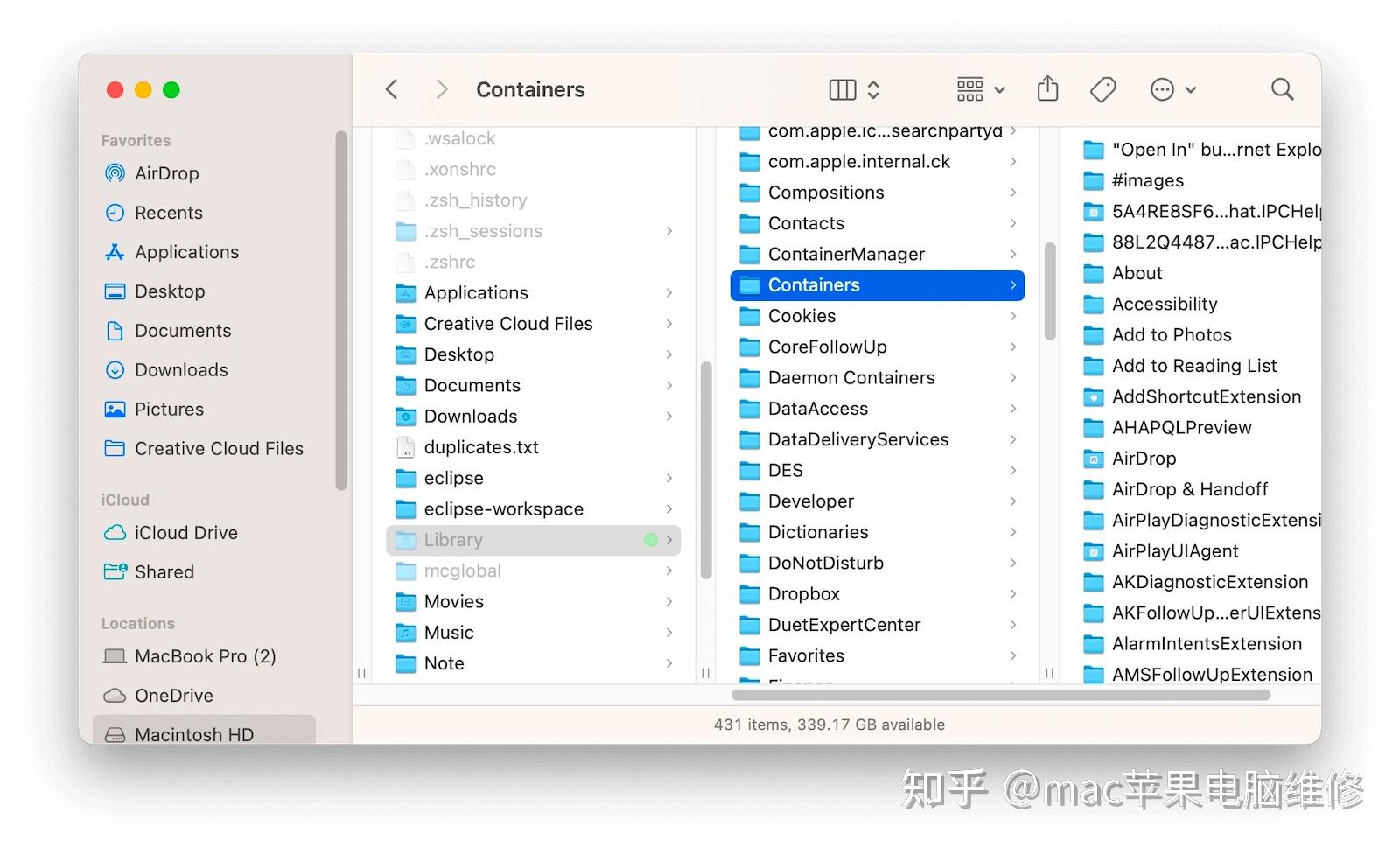Click the forward navigation arrow
The width and height of the screenshot is (1400, 848).
tap(442, 88)
